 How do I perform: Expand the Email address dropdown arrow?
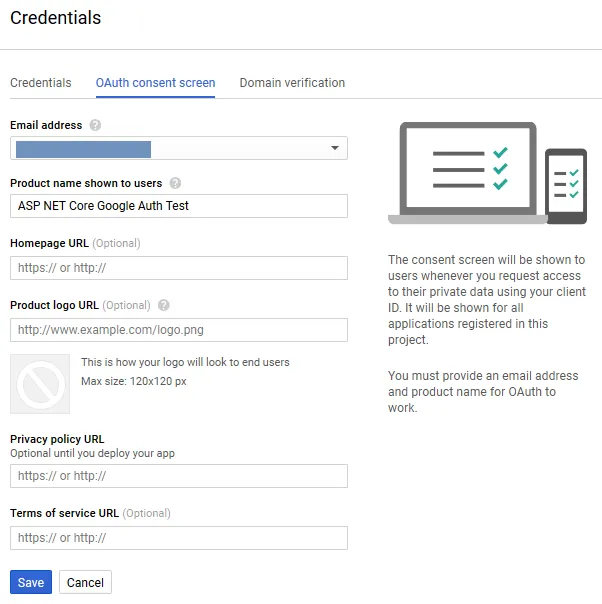[334, 149]
